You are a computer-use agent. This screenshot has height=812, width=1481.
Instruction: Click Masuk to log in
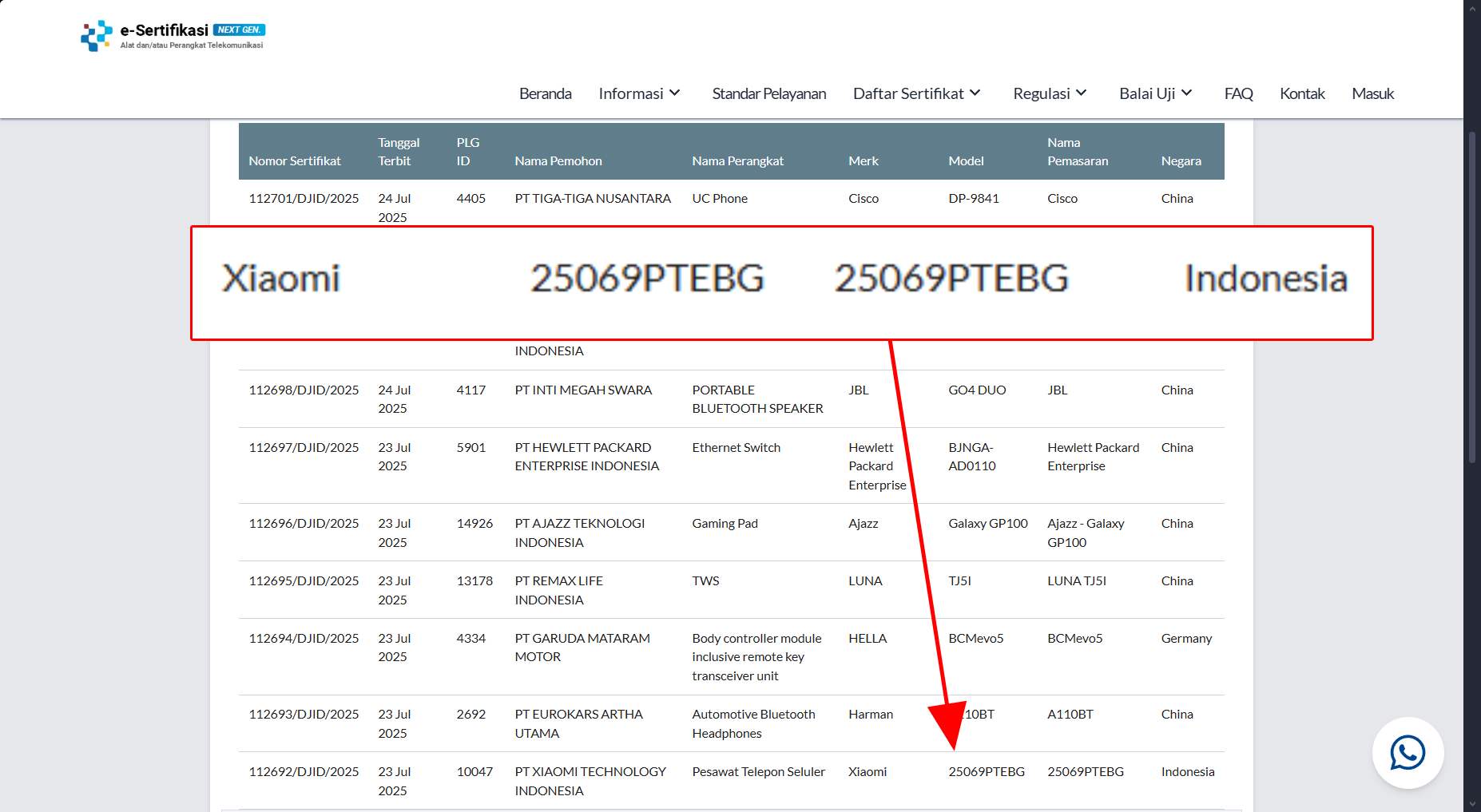tap(1372, 93)
